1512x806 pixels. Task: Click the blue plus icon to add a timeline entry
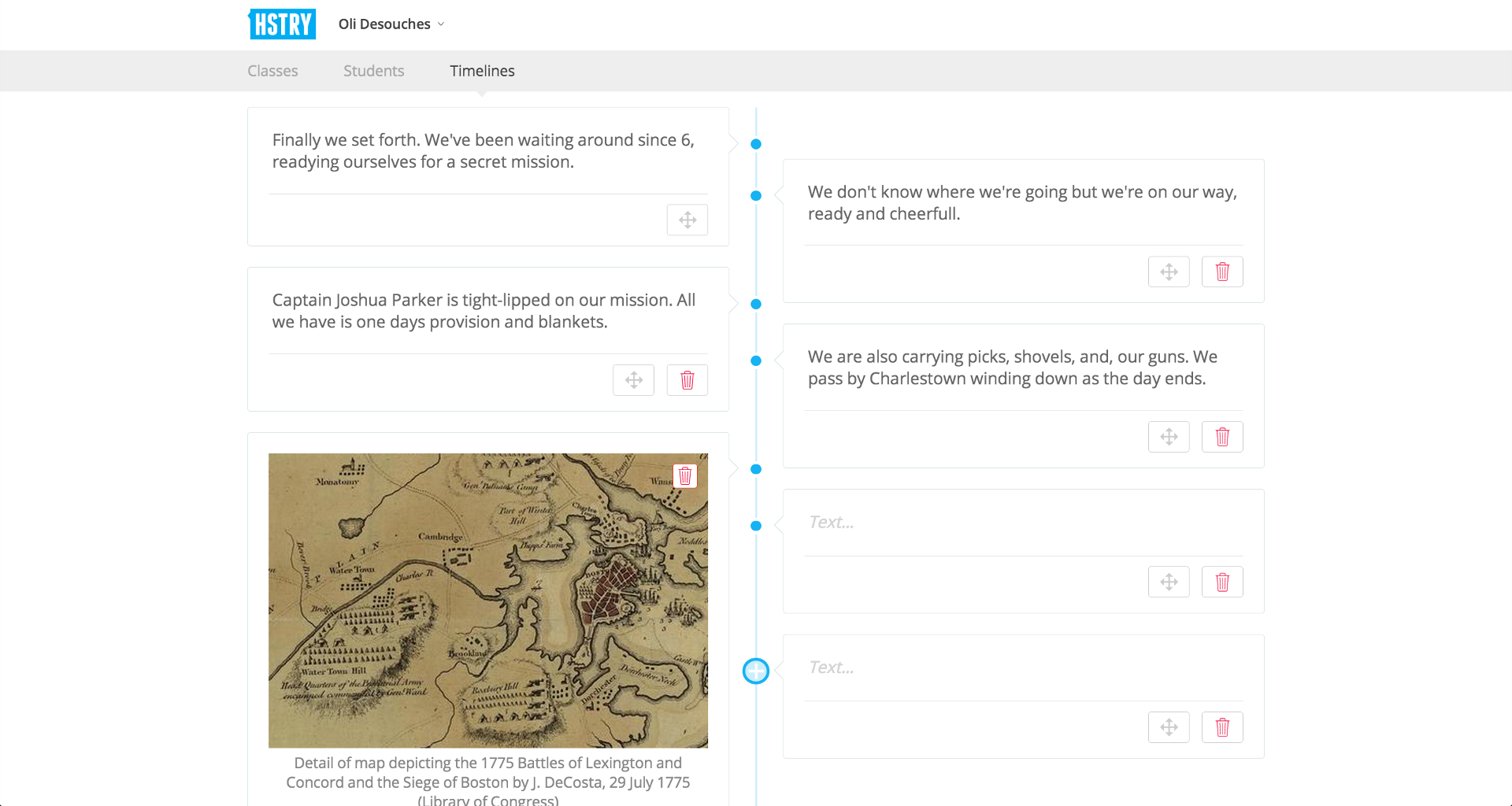[755, 671]
